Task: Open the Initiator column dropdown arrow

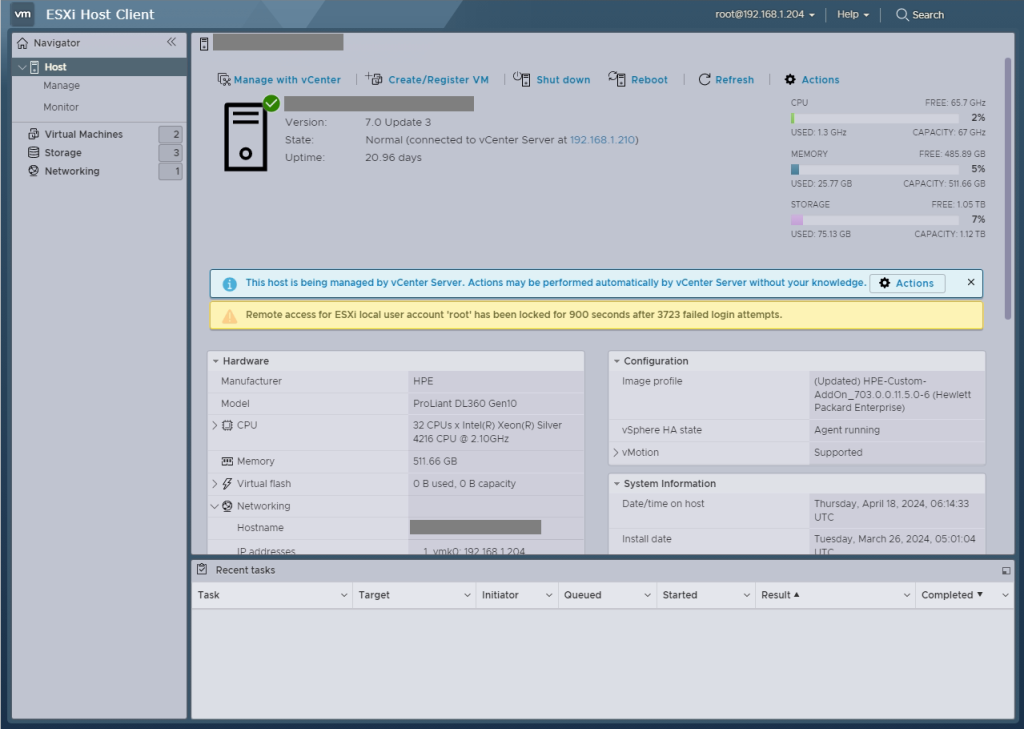Action: pyautogui.click(x=549, y=595)
